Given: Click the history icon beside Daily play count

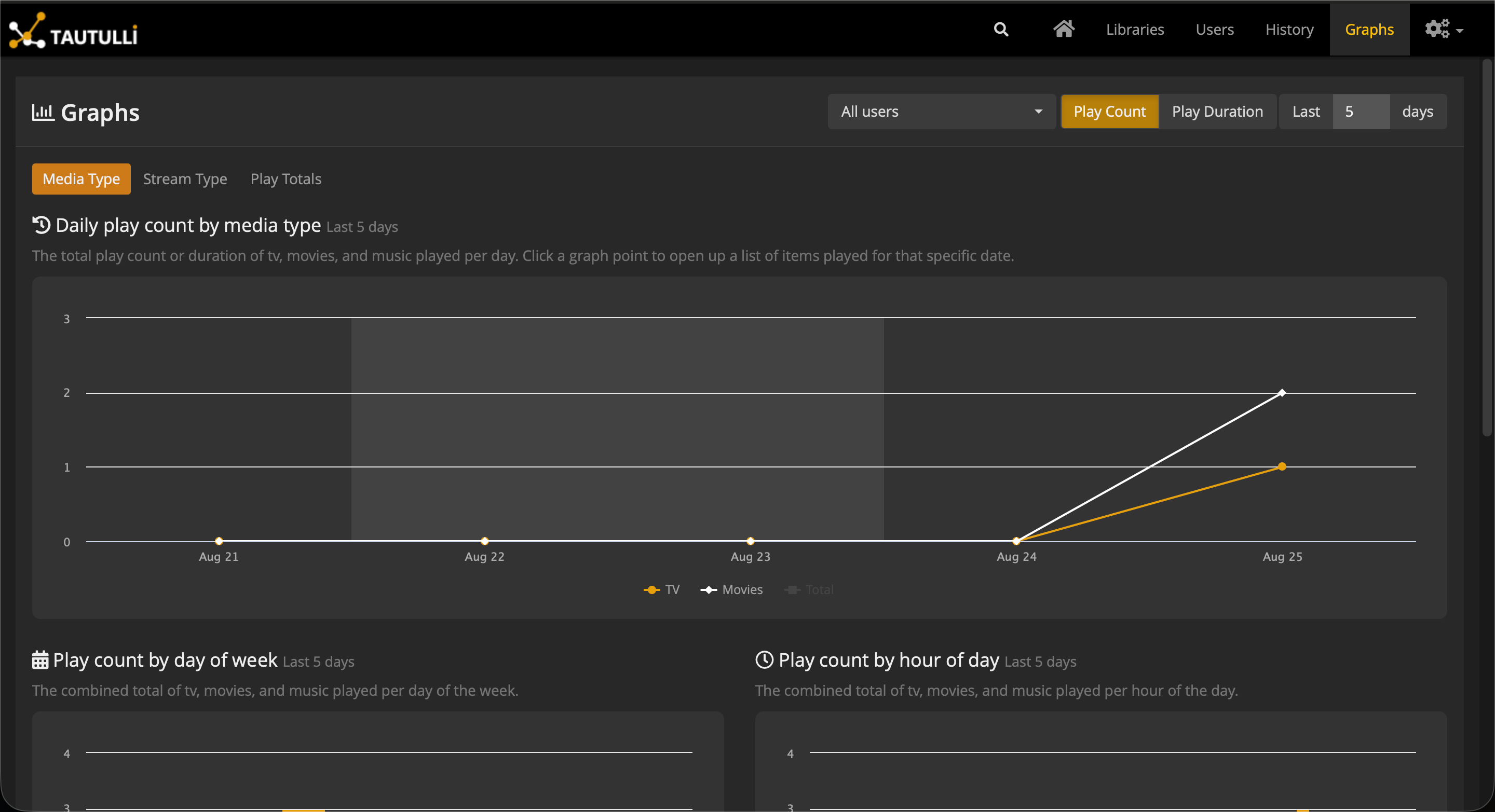Looking at the screenshot, I should click(x=41, y=225).
